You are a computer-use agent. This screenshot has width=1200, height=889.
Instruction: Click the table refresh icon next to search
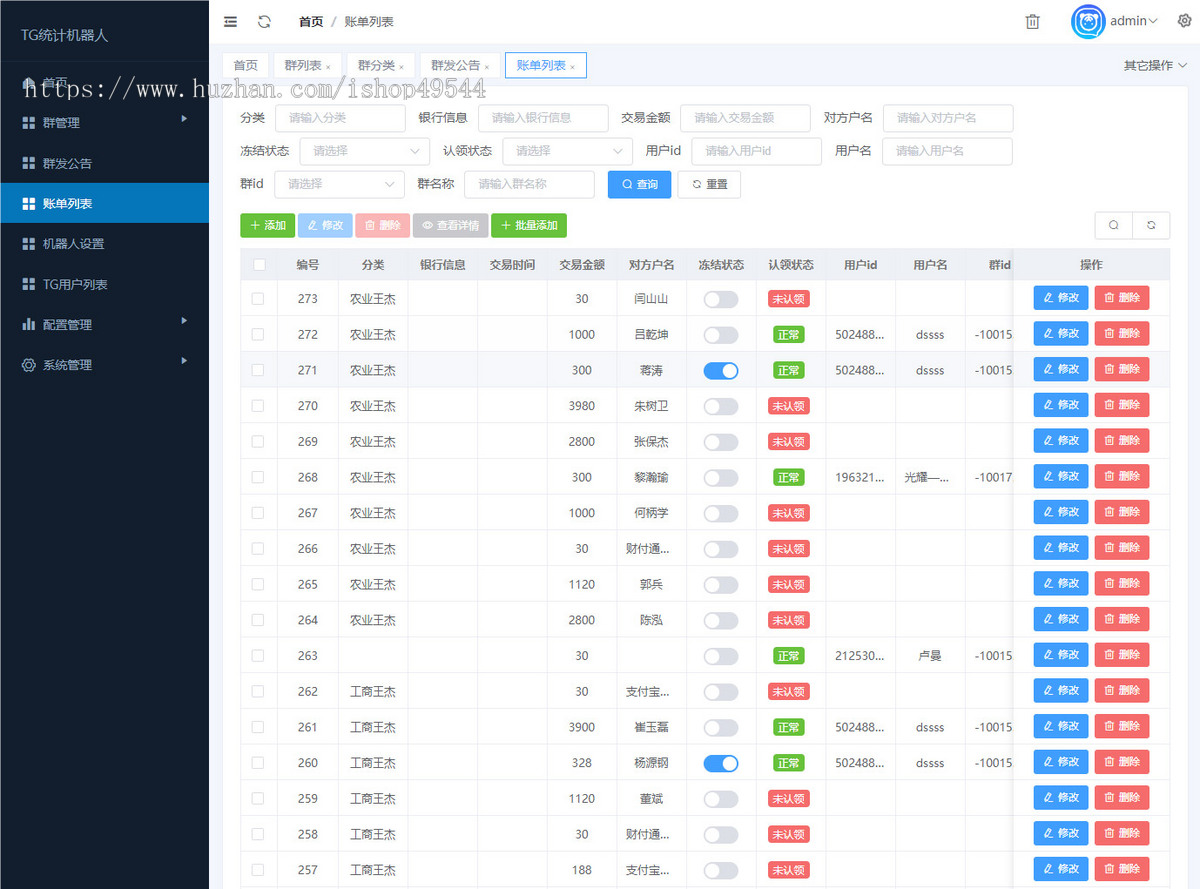pos(1151,225)
